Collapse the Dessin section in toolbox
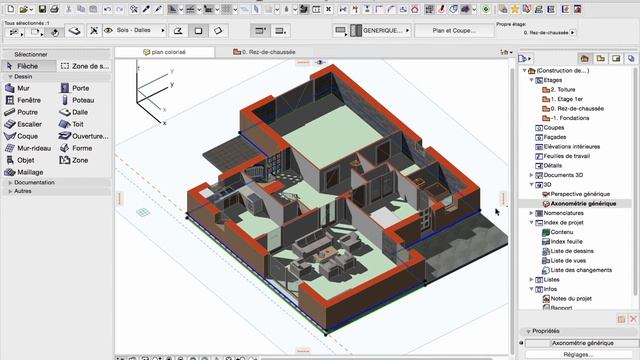 coord(10,77)
